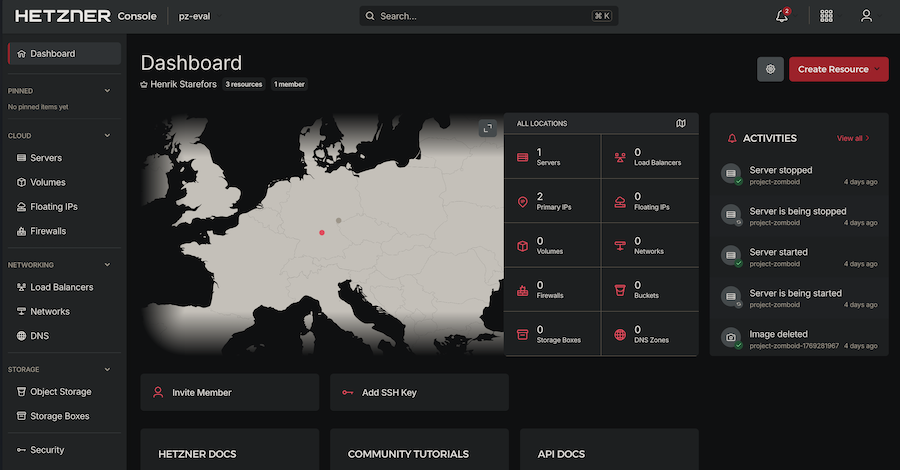Screen dimensions: 900x470
Task: Open the Create Resource dropdown
Action: click(x=839, y=69)
